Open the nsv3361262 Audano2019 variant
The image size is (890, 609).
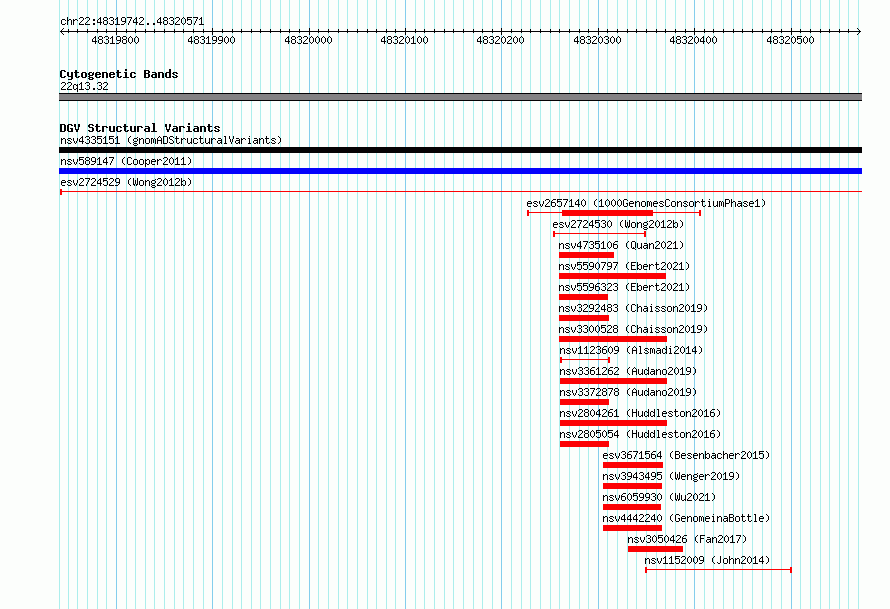pos(628,371)
